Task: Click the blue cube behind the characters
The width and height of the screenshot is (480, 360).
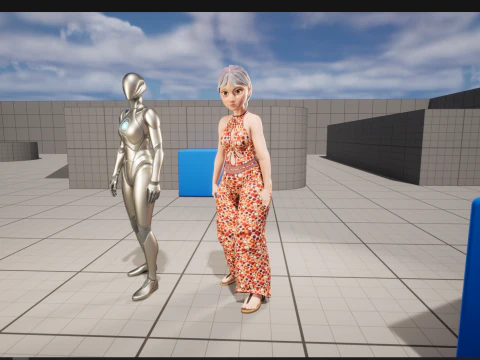Action: point(198,173)
